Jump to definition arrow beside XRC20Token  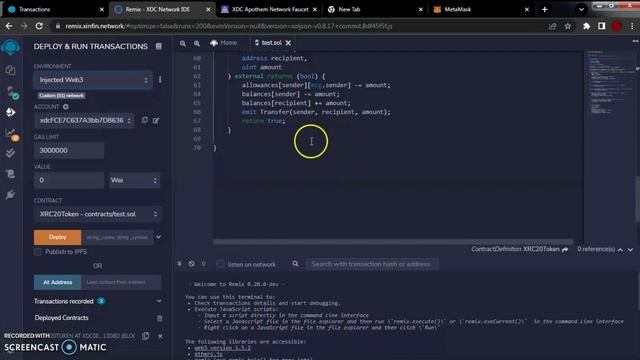click(x=565, y=249)
